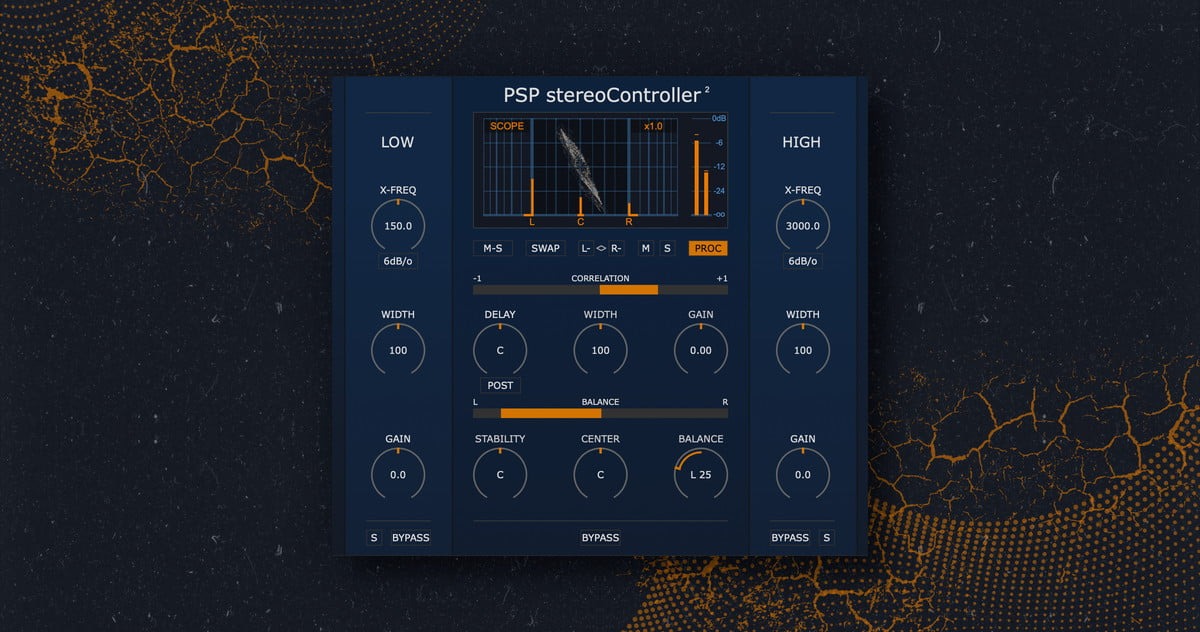The width and height of the screenshot is (1200, 632).
Task: Open the LOW band 6dB/o slope selector
Action: (398, 261)
